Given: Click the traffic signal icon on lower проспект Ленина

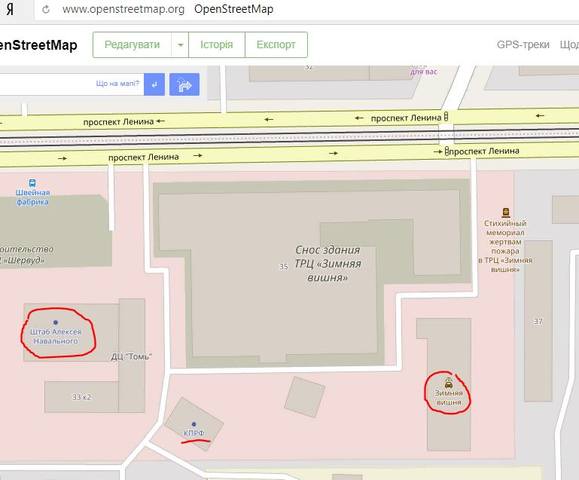Looking at the screenshot, I should (x=447, y=151).
